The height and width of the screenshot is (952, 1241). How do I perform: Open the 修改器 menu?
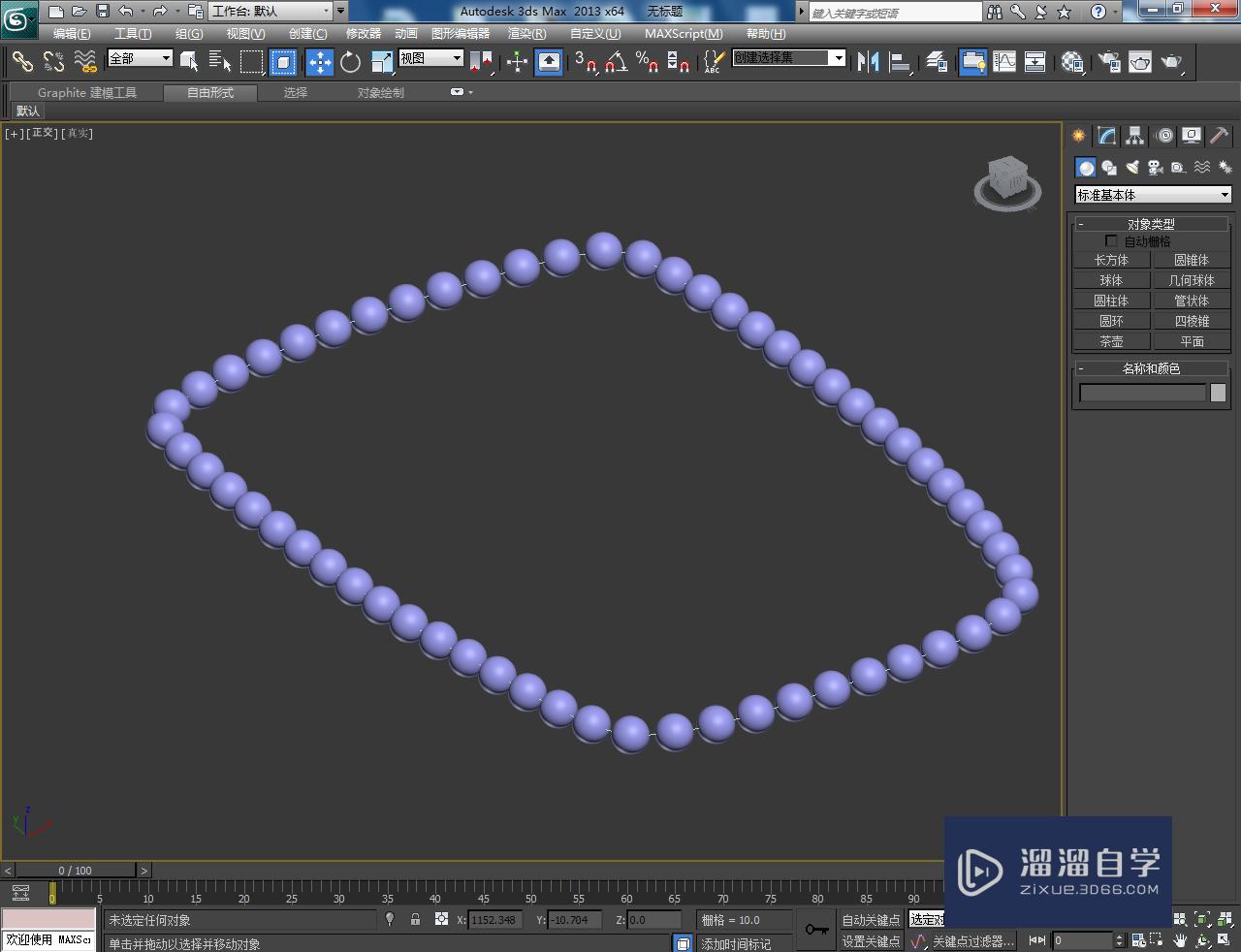(x=364, y=33)
